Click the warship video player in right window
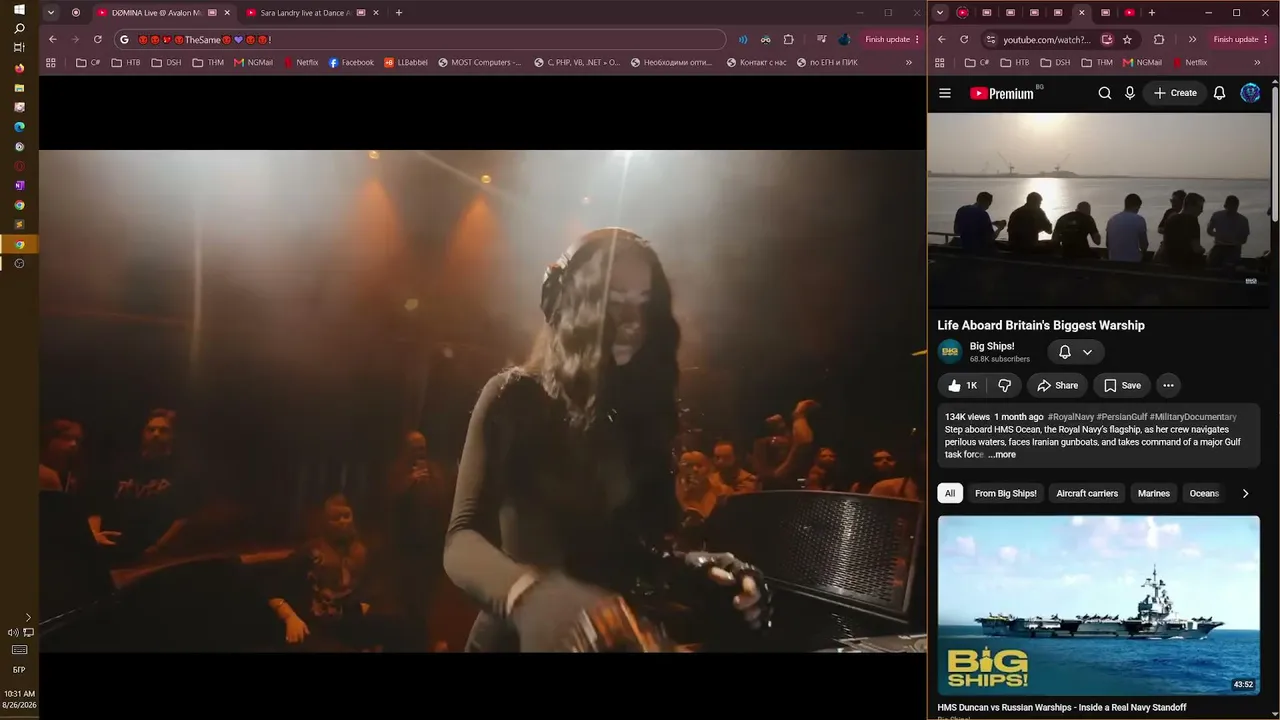1280x720 pixels. (x=1099, y=209)
